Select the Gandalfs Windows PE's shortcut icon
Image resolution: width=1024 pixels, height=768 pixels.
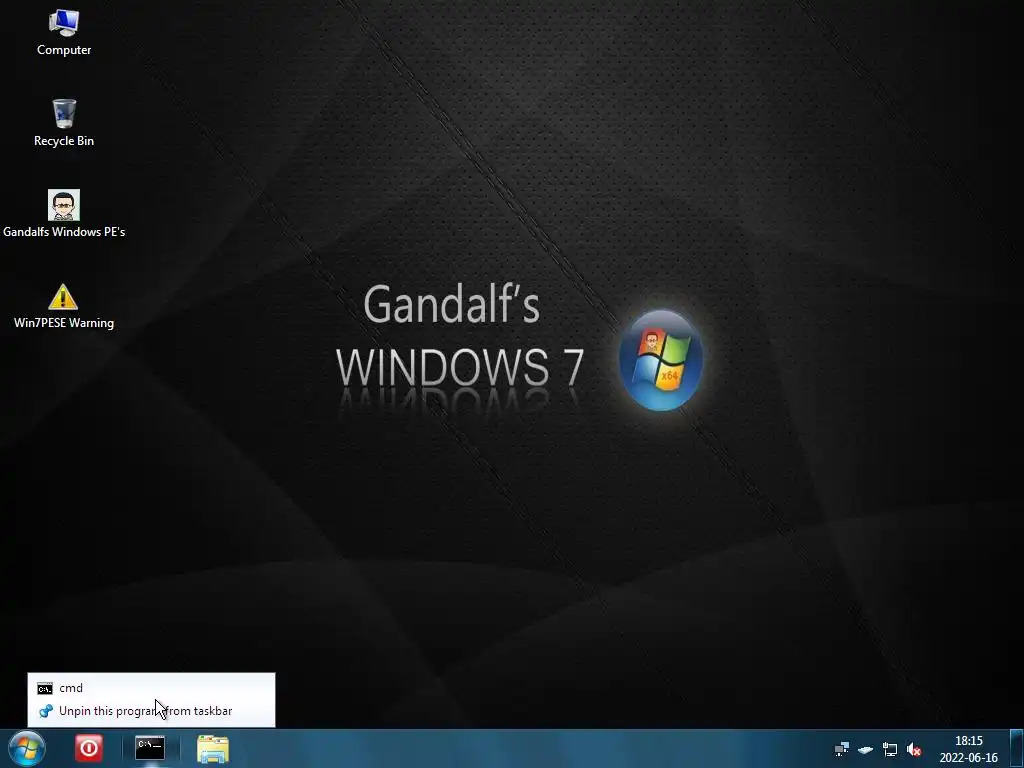pyautogui.click(x=64, y=214)
